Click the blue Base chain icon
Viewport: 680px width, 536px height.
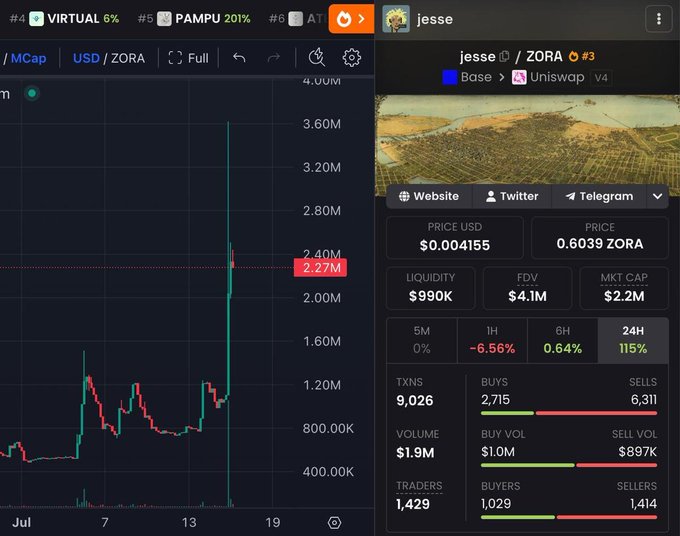(450, 77)
